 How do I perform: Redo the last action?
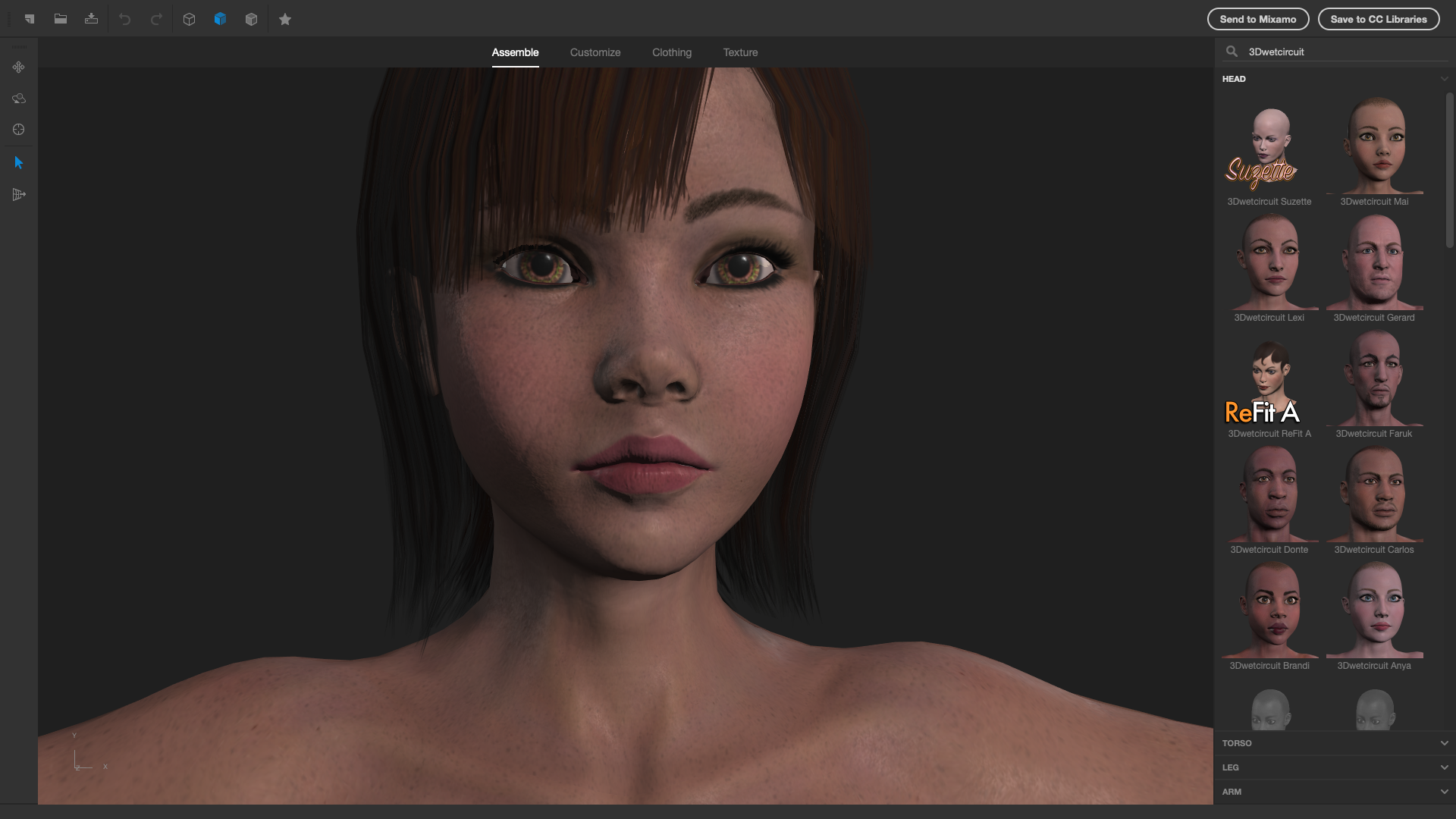click(x=156, y=19)
